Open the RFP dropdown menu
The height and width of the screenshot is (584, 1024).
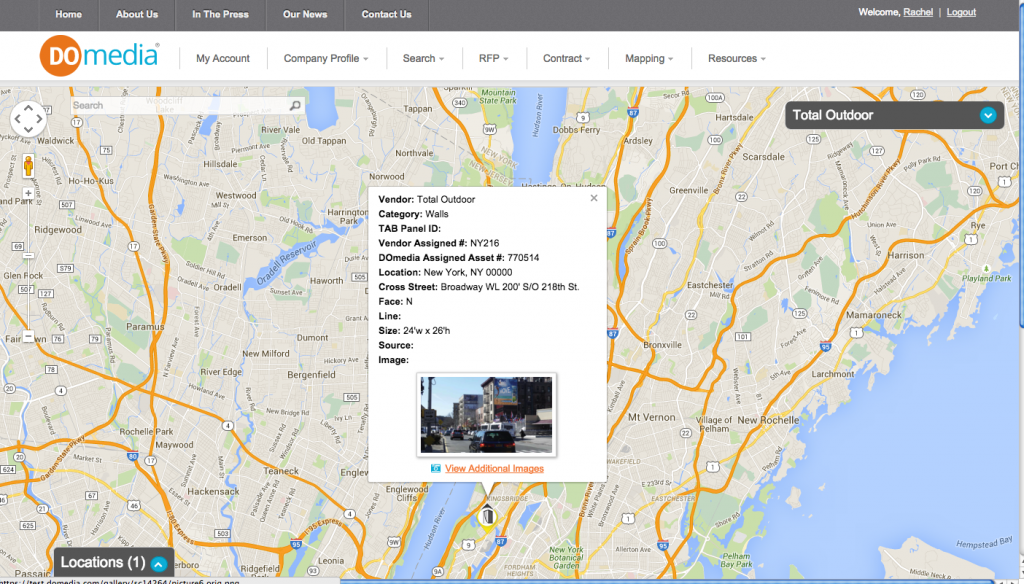493,58
